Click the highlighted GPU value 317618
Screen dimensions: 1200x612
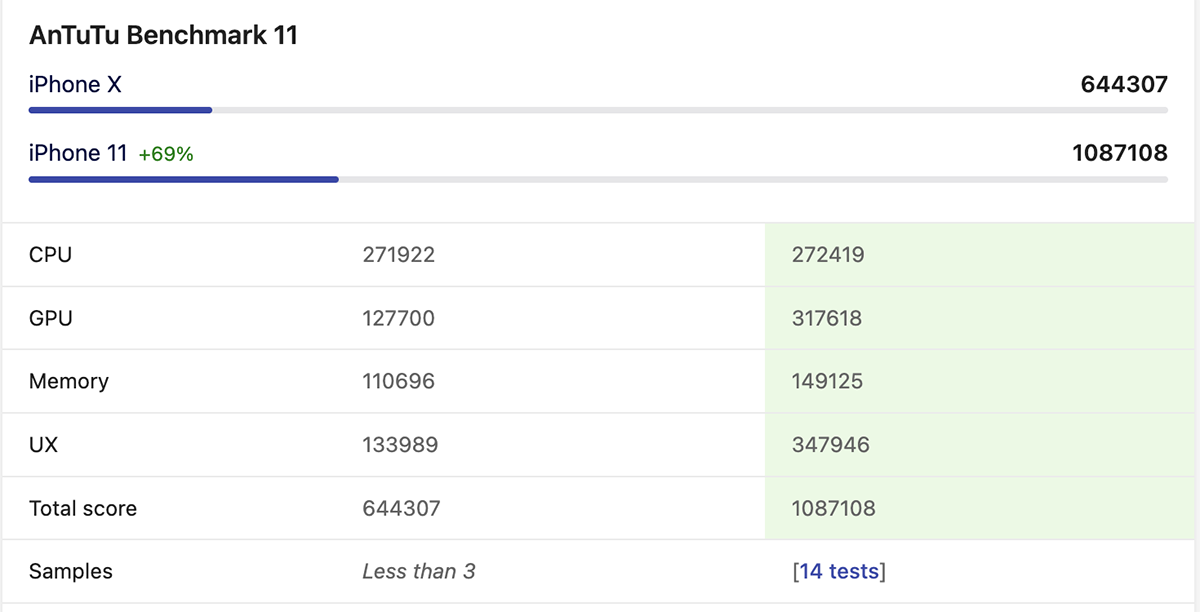click(x=827, y=318)
